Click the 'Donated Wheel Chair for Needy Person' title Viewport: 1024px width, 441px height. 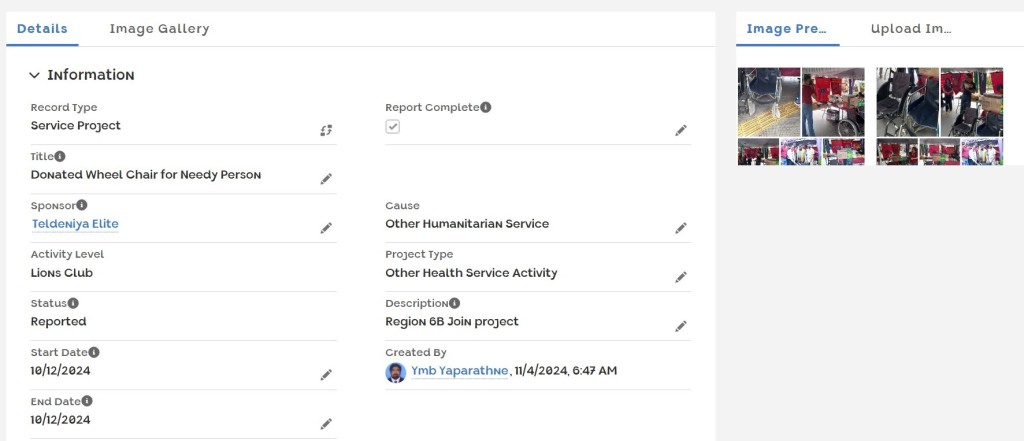pos(146,175)
